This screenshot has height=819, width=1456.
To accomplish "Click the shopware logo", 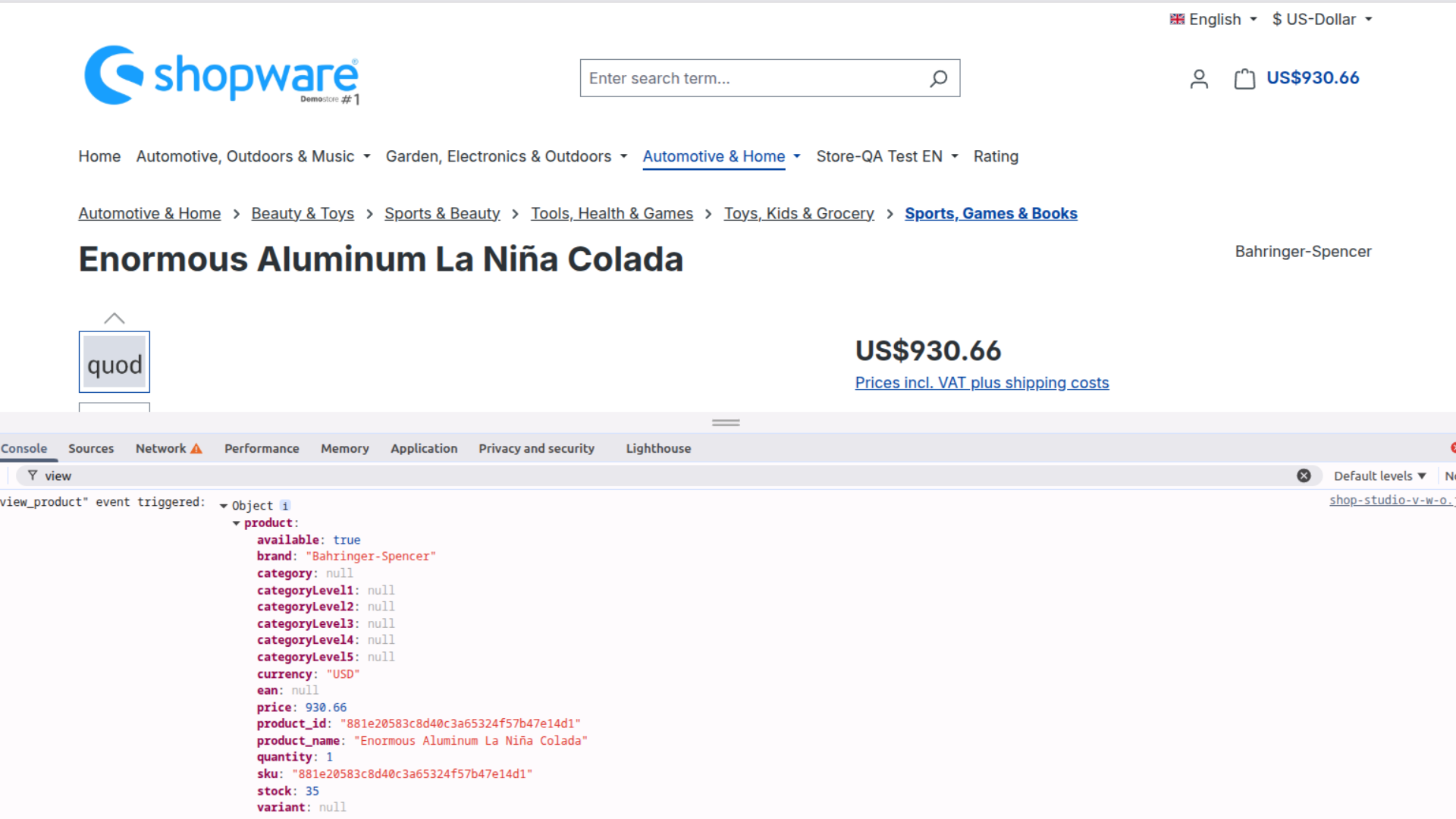I will tap(221, 76).
